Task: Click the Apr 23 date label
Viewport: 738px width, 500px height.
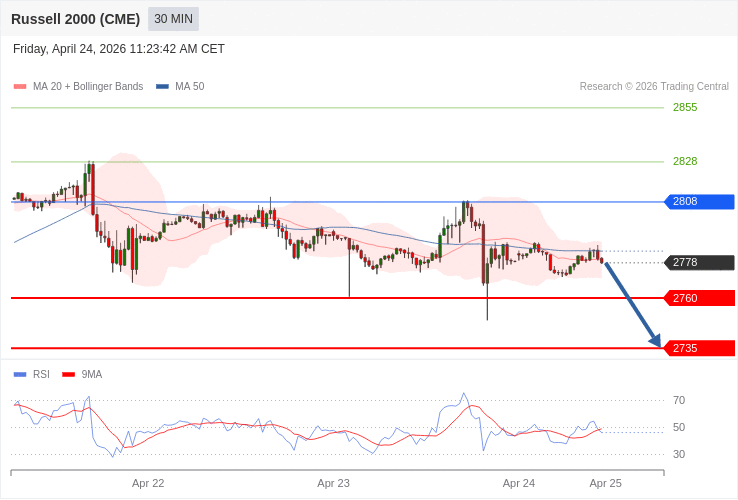Action: 333,483
